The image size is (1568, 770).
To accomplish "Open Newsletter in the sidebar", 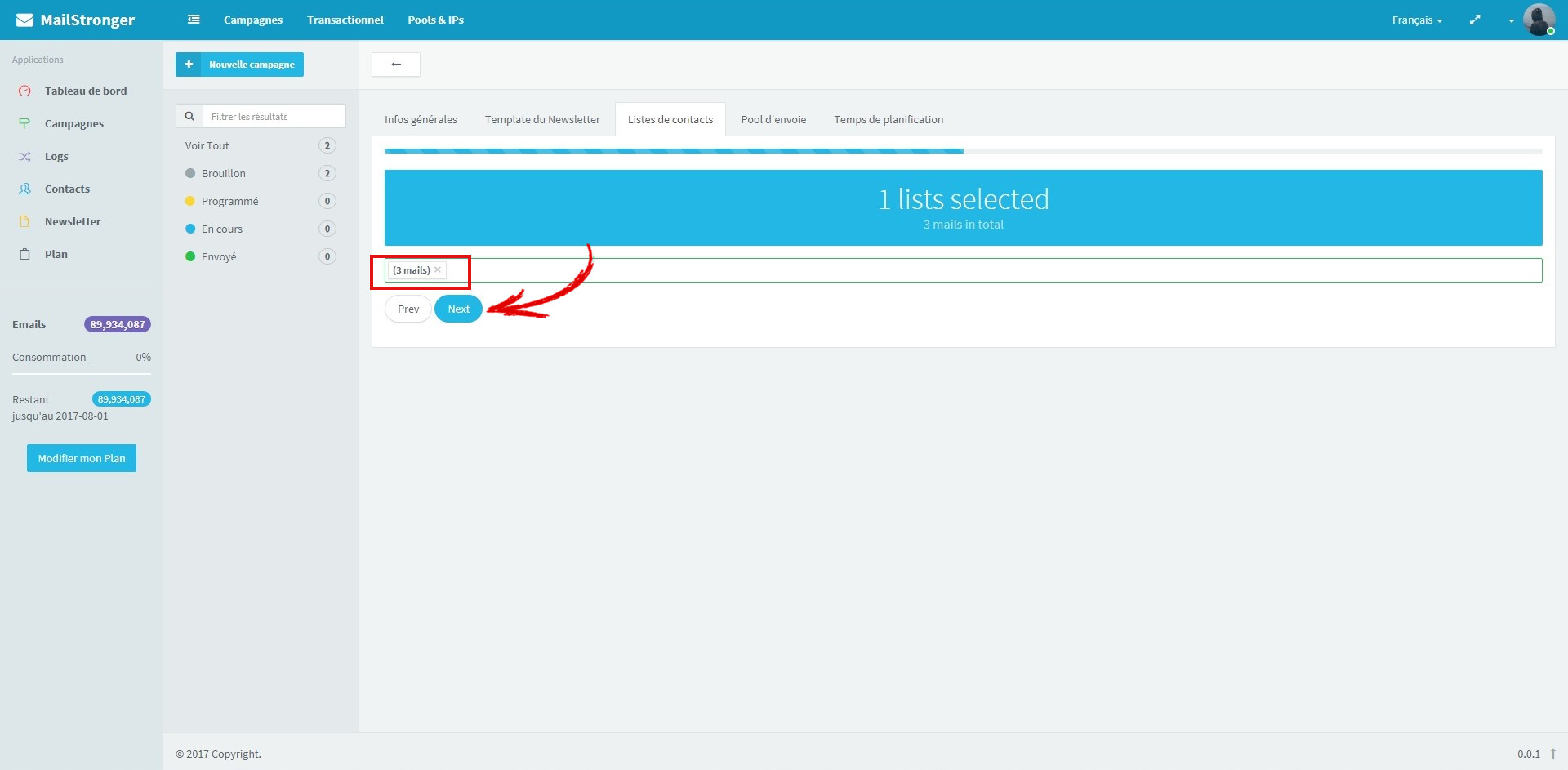I will (73, 221).
